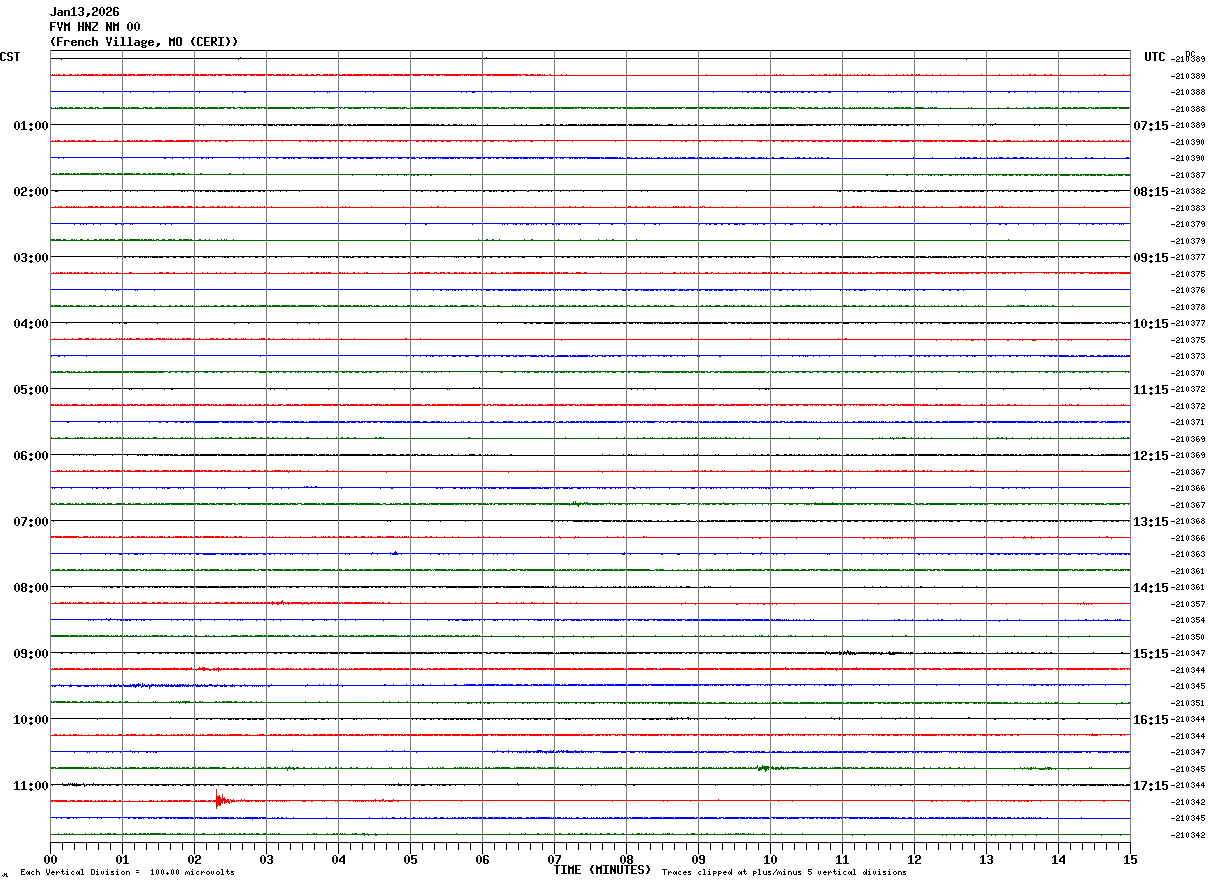The image size is (1210, 886).
Task: Click the 09:15 UTC time label
Action: (x=1151, y=257)
